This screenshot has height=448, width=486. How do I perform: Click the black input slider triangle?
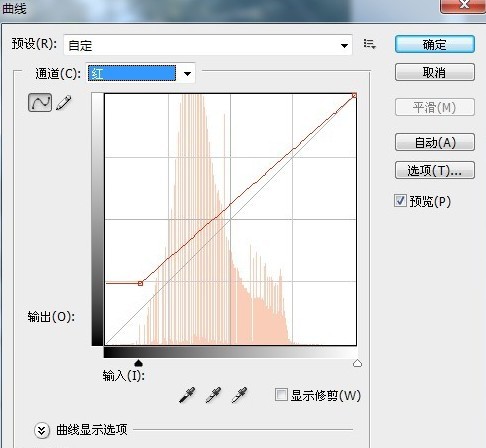click(x=138, y=363)
